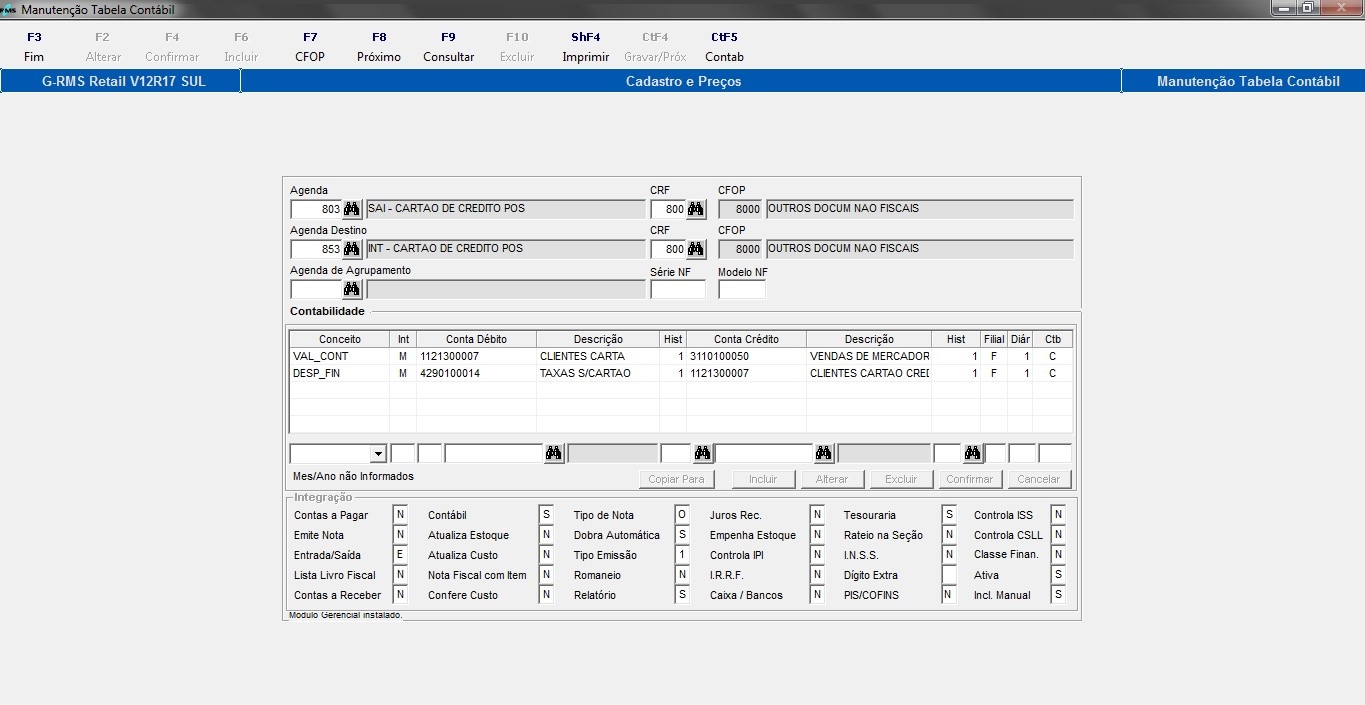Viewport: 1365px width, 705px height.
Task: Click the Controla ISS flag field
Action: (1058, 515)
